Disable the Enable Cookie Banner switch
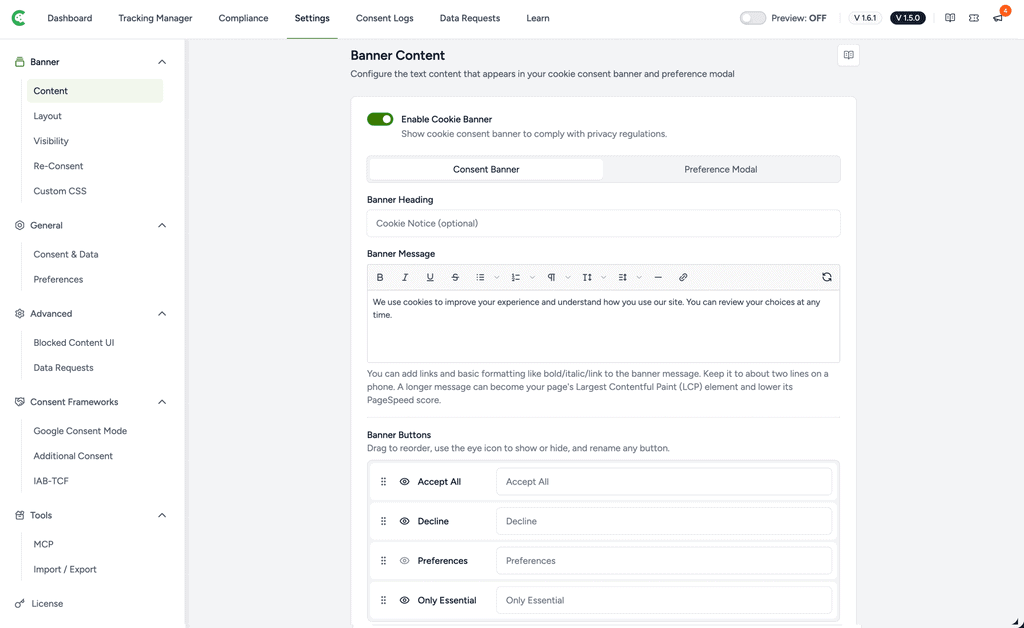 (380, 119)
